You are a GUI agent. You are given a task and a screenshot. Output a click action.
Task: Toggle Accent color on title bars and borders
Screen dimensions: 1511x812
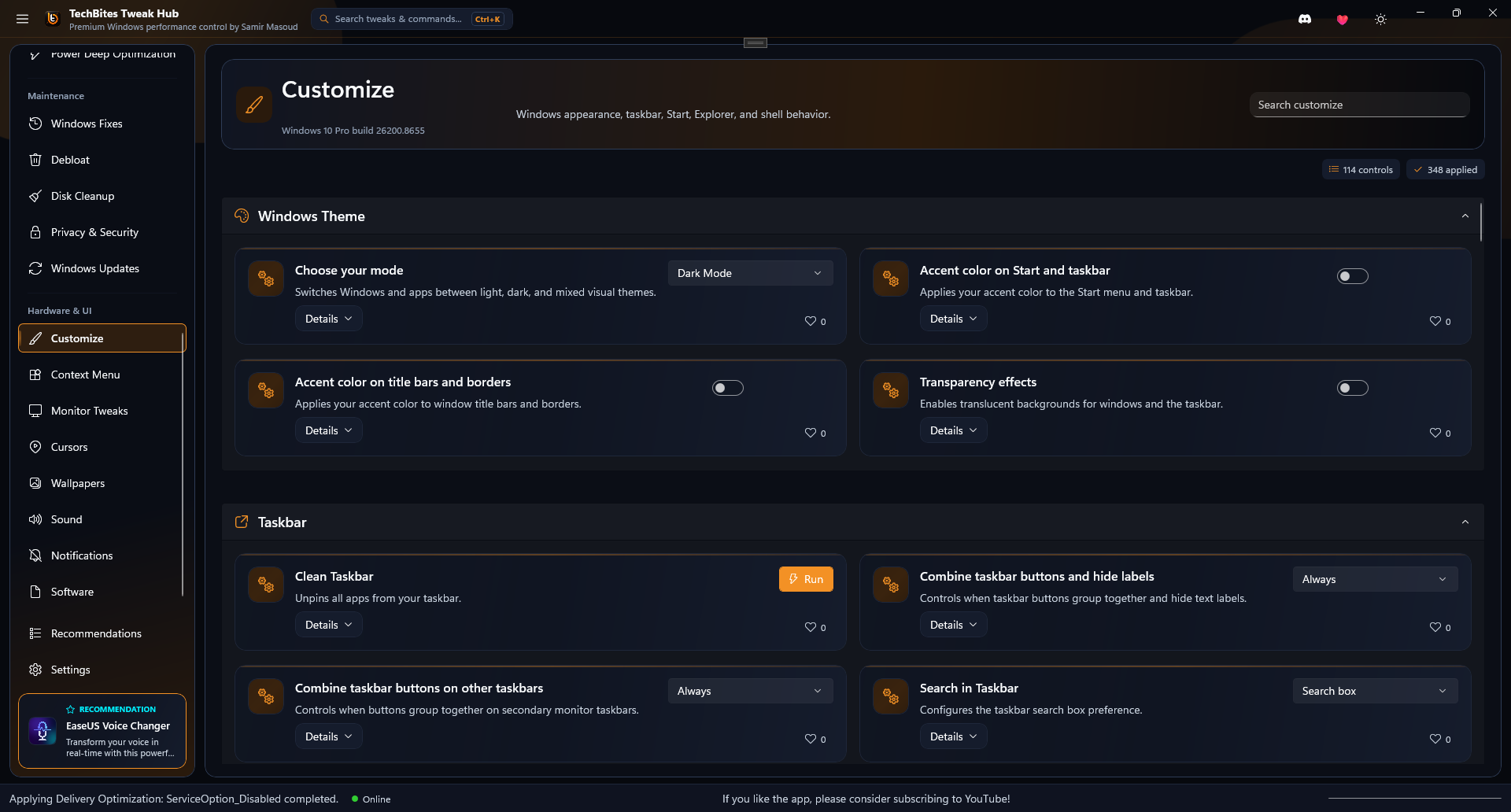click(x=727, y=388)
